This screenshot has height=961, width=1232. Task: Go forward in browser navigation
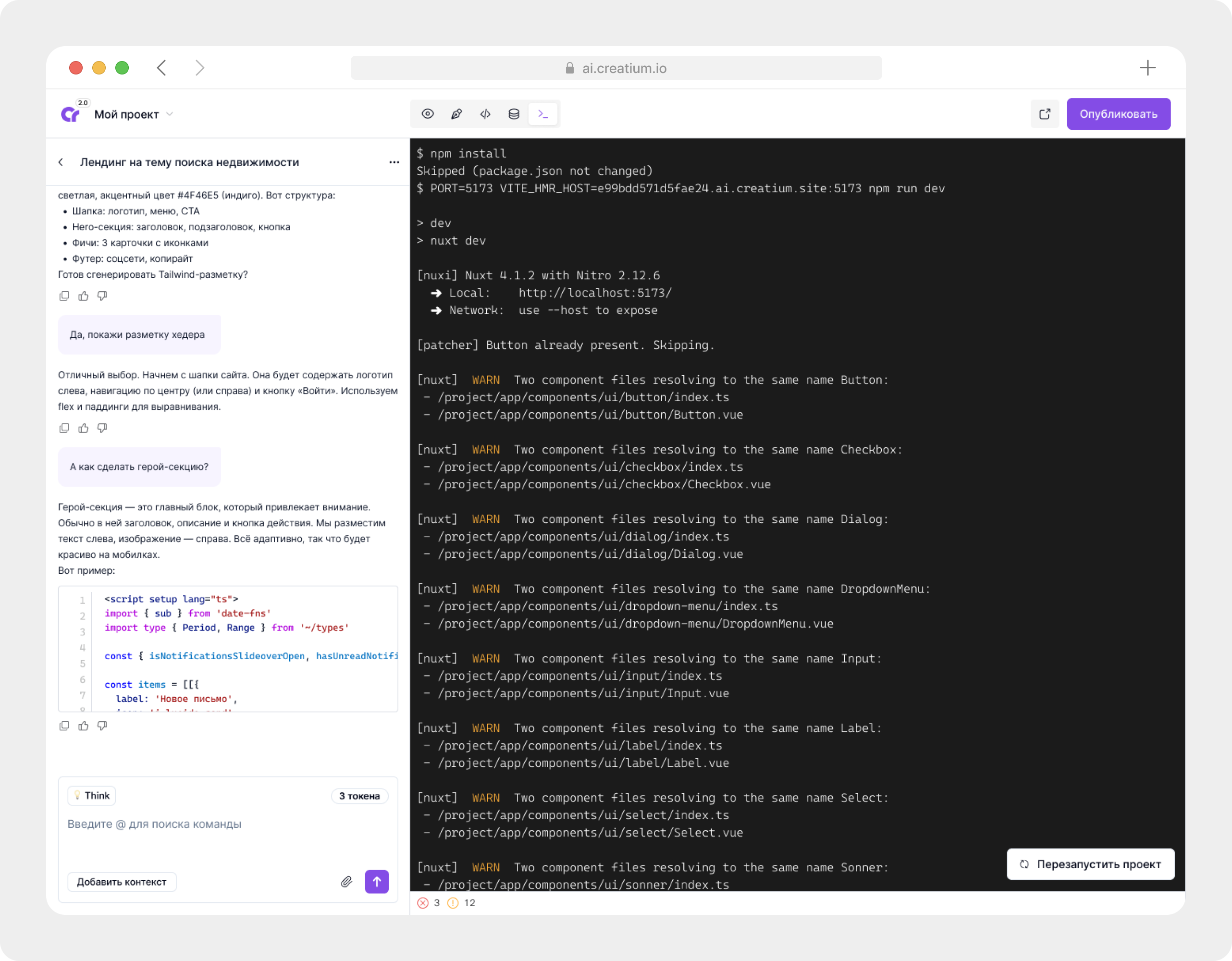200,68
